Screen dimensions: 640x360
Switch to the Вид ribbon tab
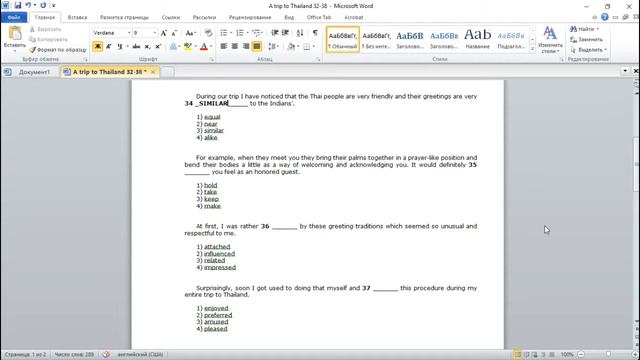pyautogui.click(x=289, y=18)
